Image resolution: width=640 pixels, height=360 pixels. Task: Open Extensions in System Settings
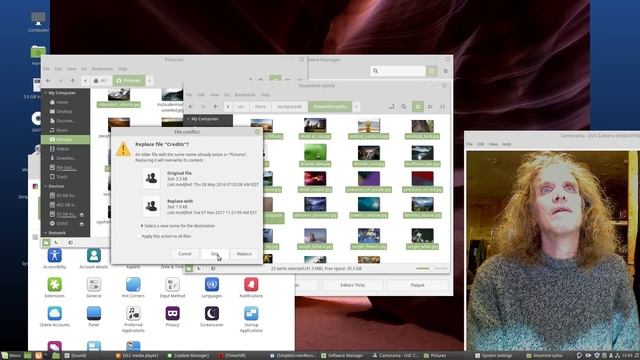(x=54, y=287)
